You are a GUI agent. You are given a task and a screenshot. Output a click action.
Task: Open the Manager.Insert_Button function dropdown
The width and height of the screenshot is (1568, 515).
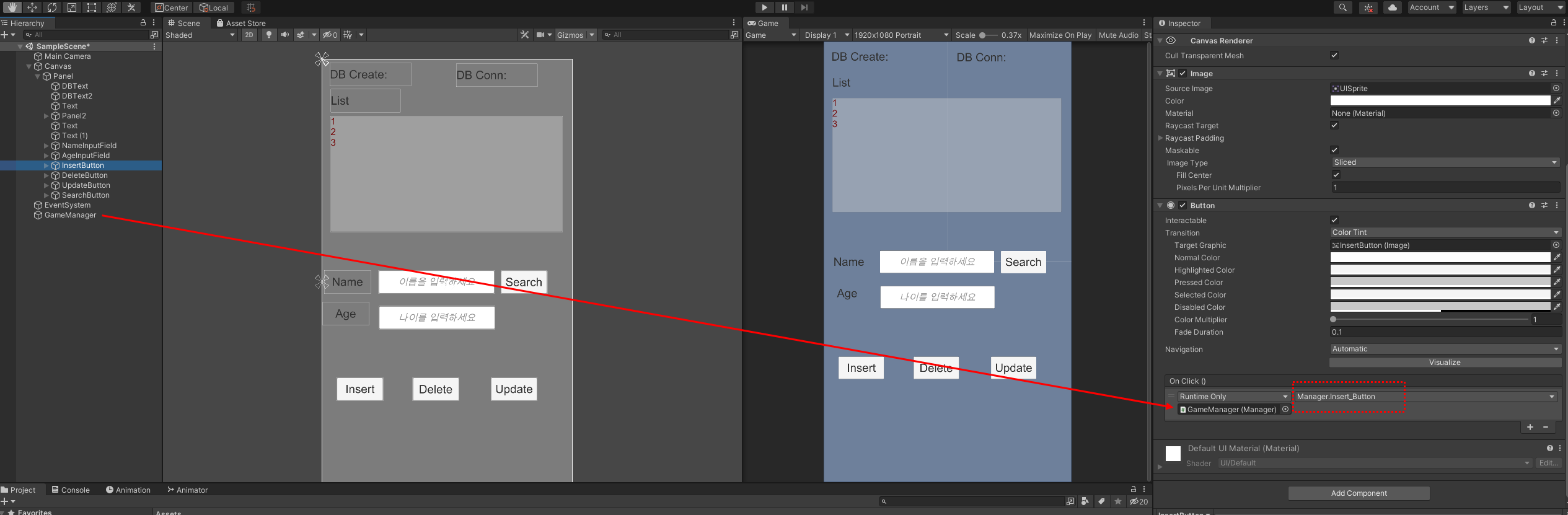tap(1425, 397)
